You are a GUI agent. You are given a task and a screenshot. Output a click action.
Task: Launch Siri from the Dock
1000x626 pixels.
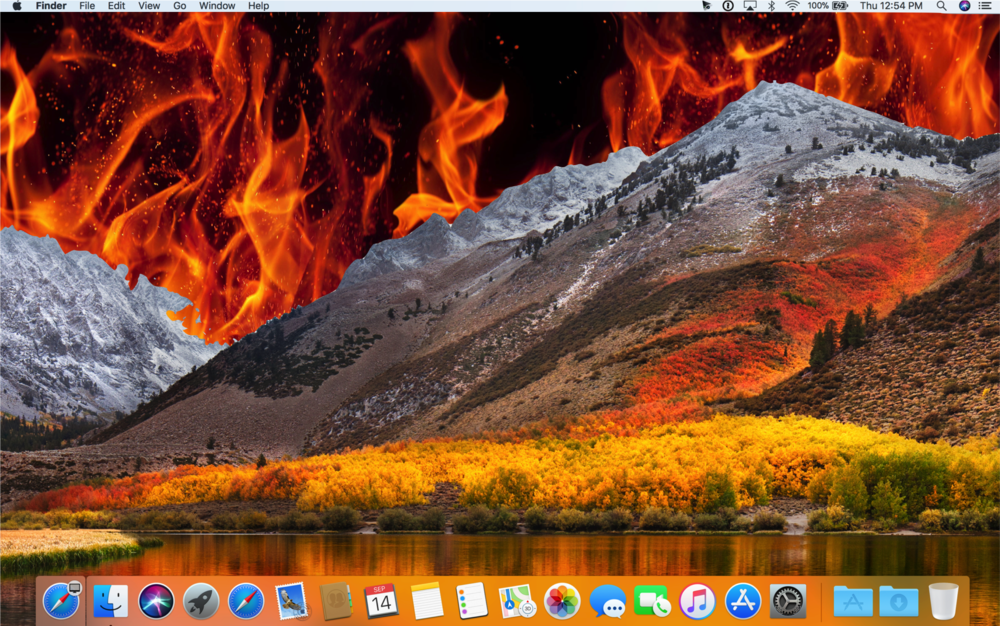click(156, 601)
